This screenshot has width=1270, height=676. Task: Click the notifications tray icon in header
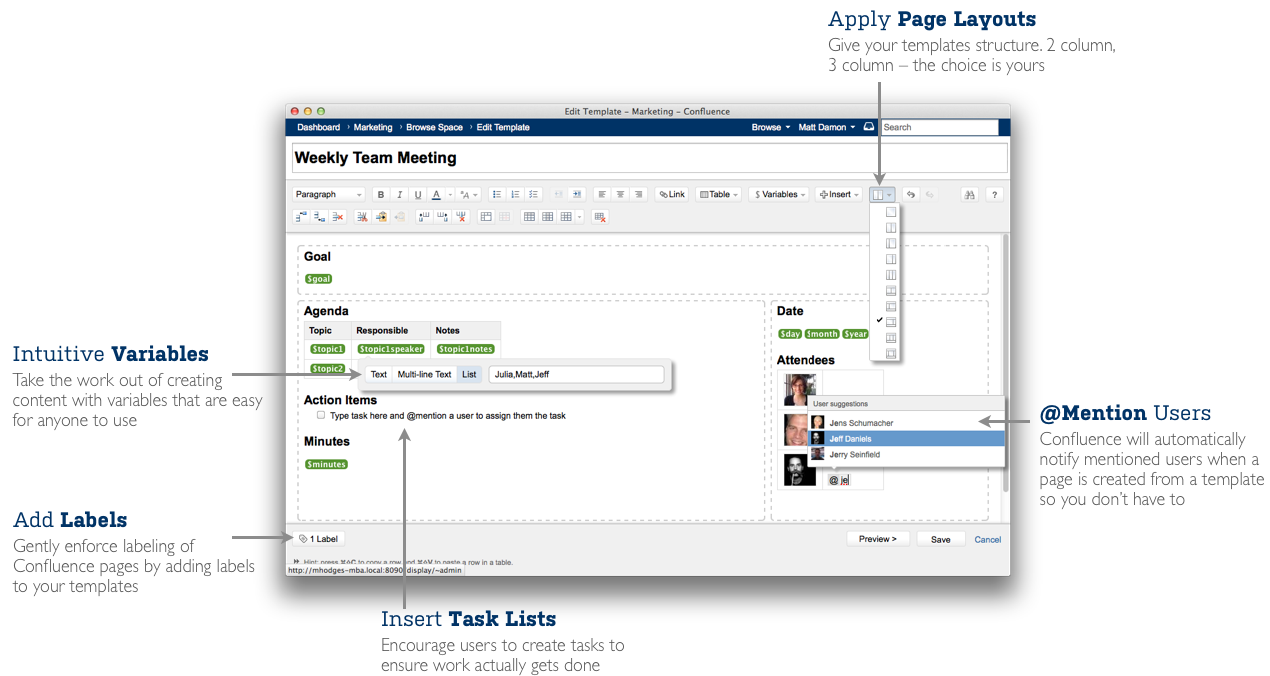pyautogui.click(x=868, y=127)
